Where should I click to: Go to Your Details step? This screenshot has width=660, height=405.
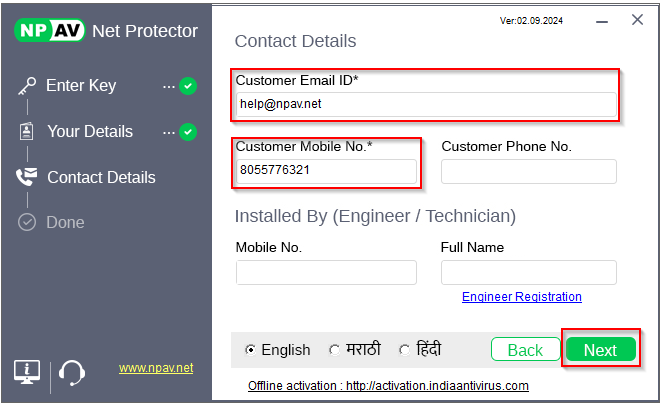(90, 131)
